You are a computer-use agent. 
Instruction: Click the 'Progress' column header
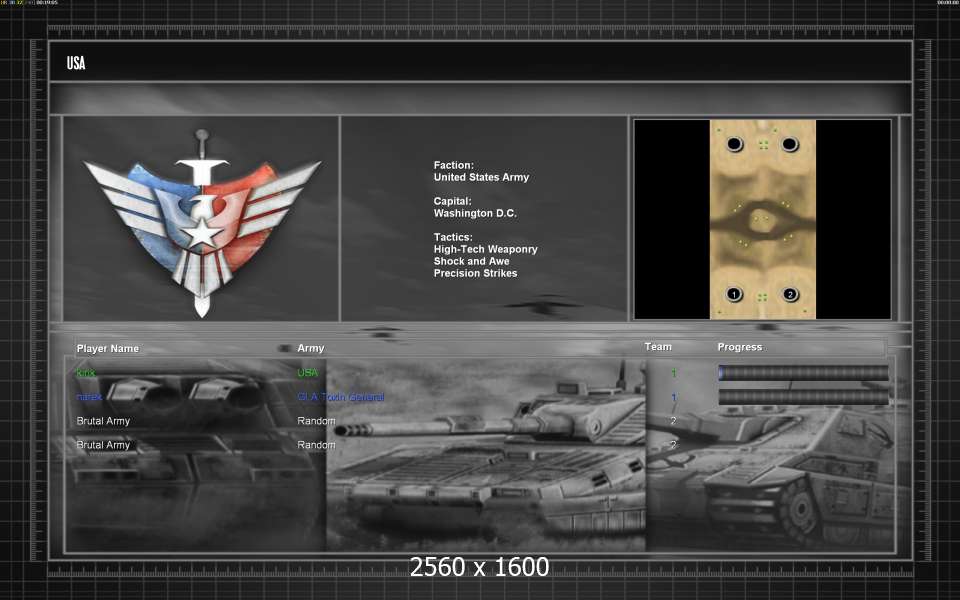coord(740,347)
